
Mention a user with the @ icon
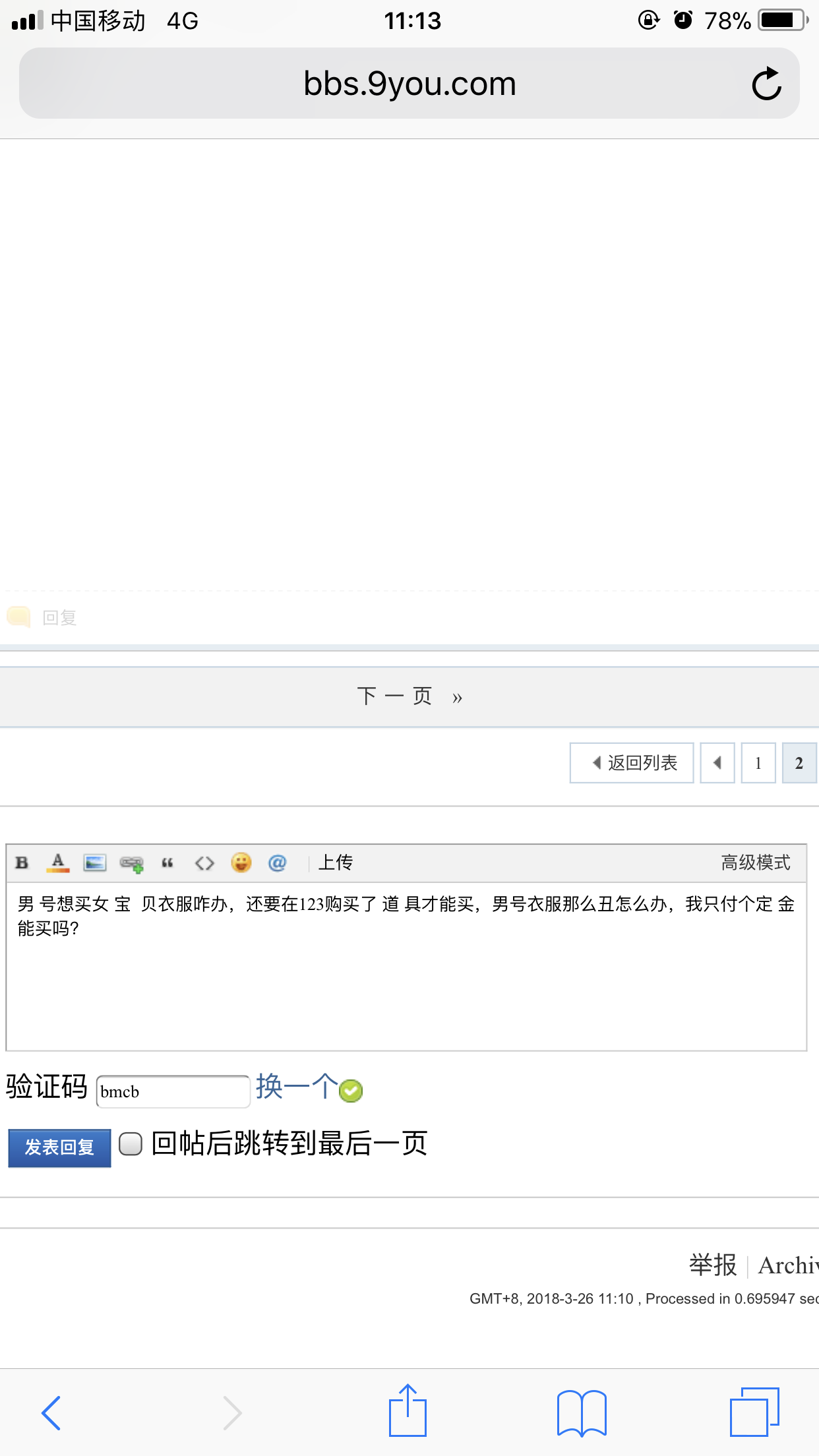[278, 863]
